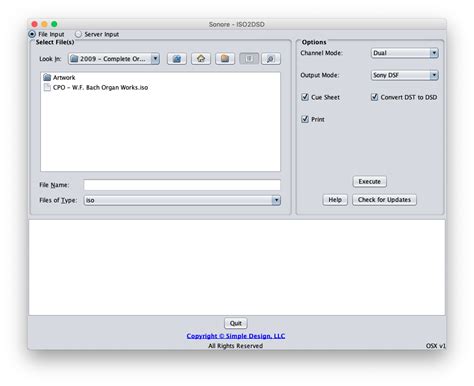Click Check for Updates button
Screen dimensions: 474x386
384,200
